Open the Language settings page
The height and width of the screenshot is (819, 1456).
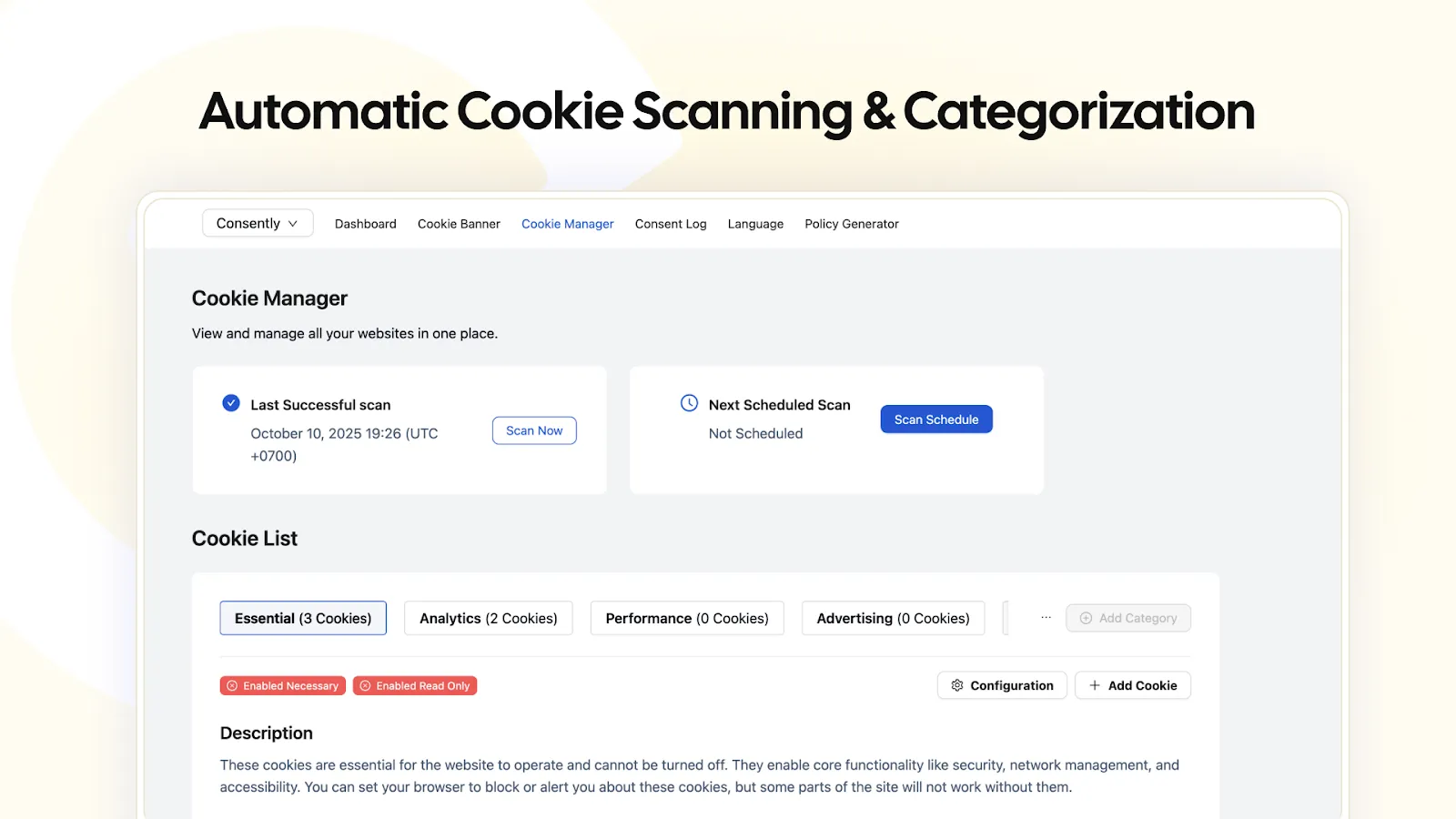[x=755, y=224]
